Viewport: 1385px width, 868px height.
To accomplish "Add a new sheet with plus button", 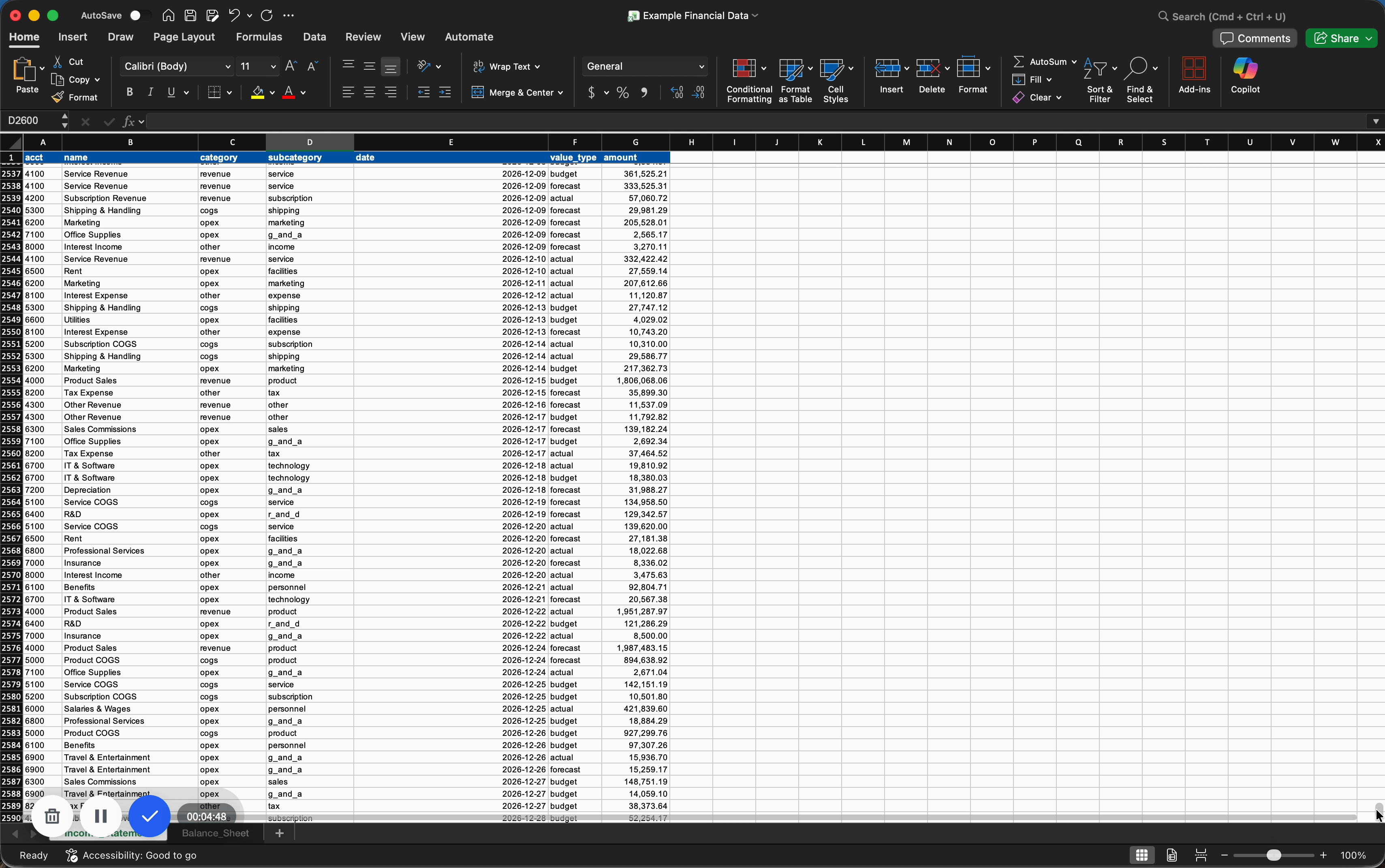I will tap(280, 833).
